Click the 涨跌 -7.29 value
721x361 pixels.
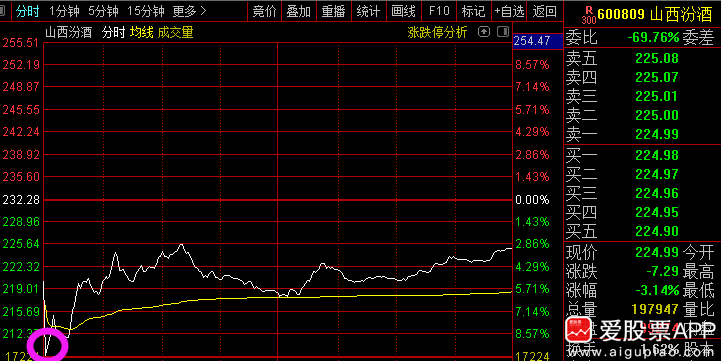[x=663, y=271]
